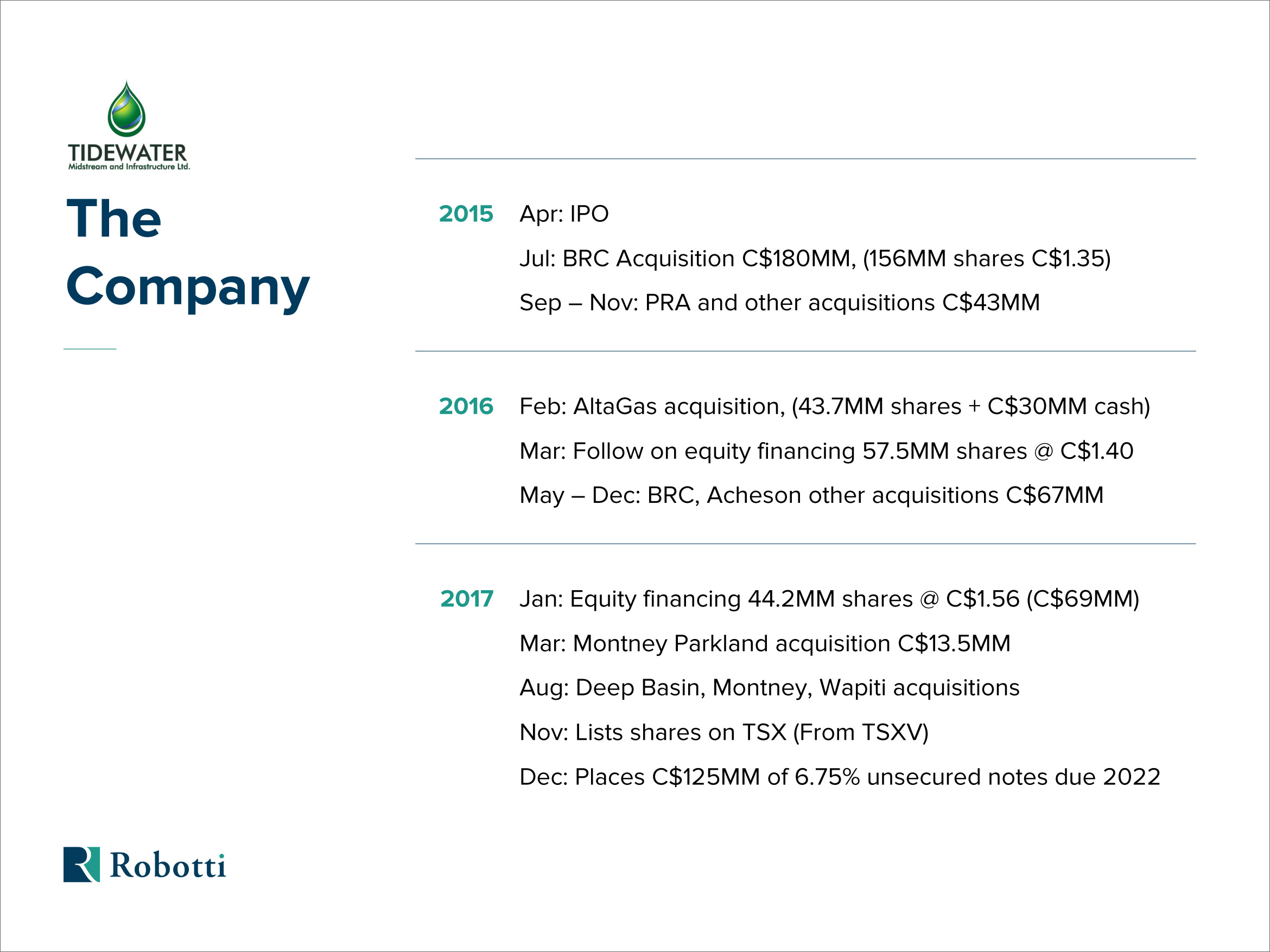1270x952 pixels.
Task: Click the 2017 year label
Action: pos(466,599)
